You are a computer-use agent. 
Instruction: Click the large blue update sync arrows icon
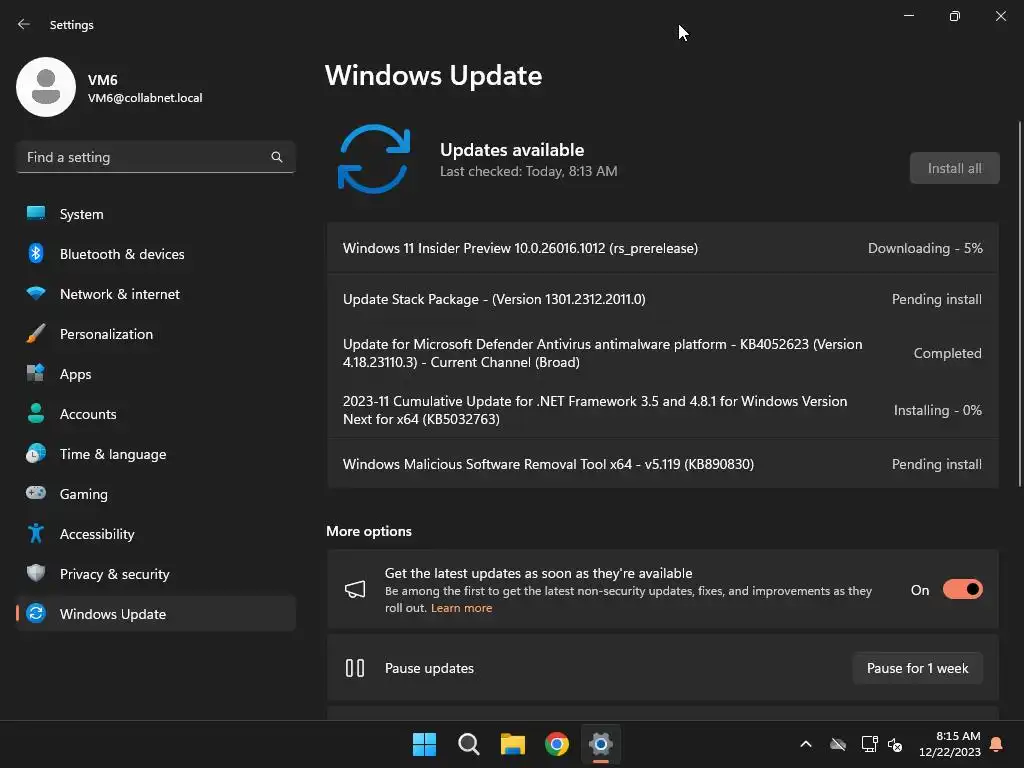(x=374, y=159)
